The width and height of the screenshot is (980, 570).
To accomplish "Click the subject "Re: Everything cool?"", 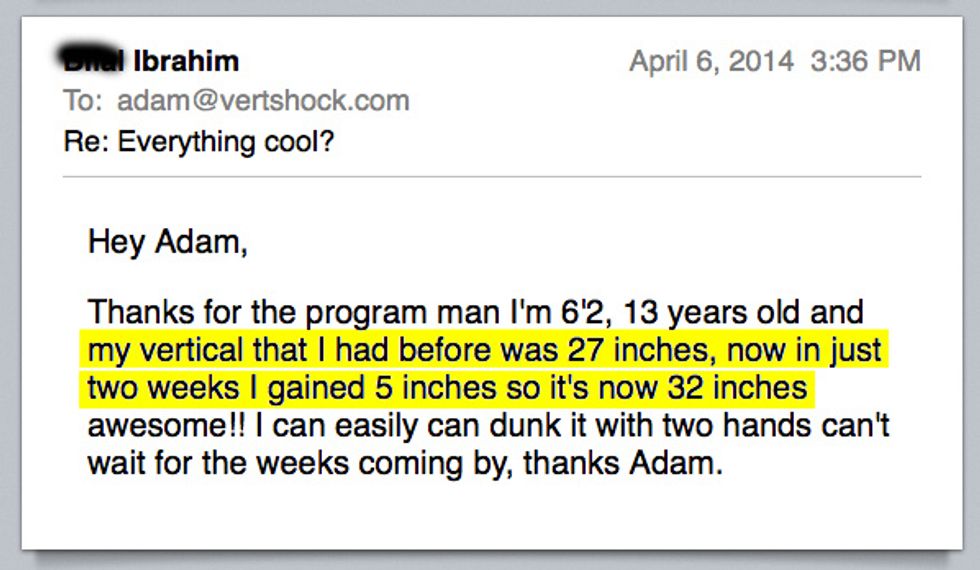I will (x=197, y=142).
